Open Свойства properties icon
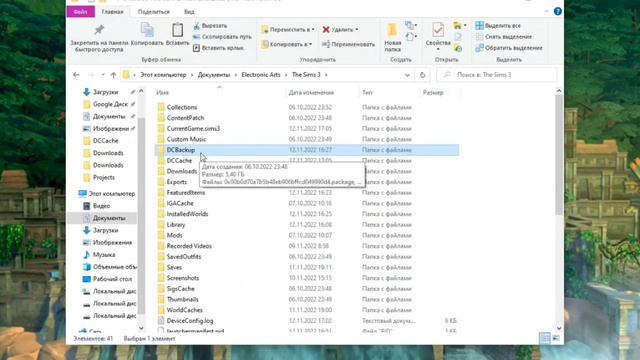 click(438, 31)
